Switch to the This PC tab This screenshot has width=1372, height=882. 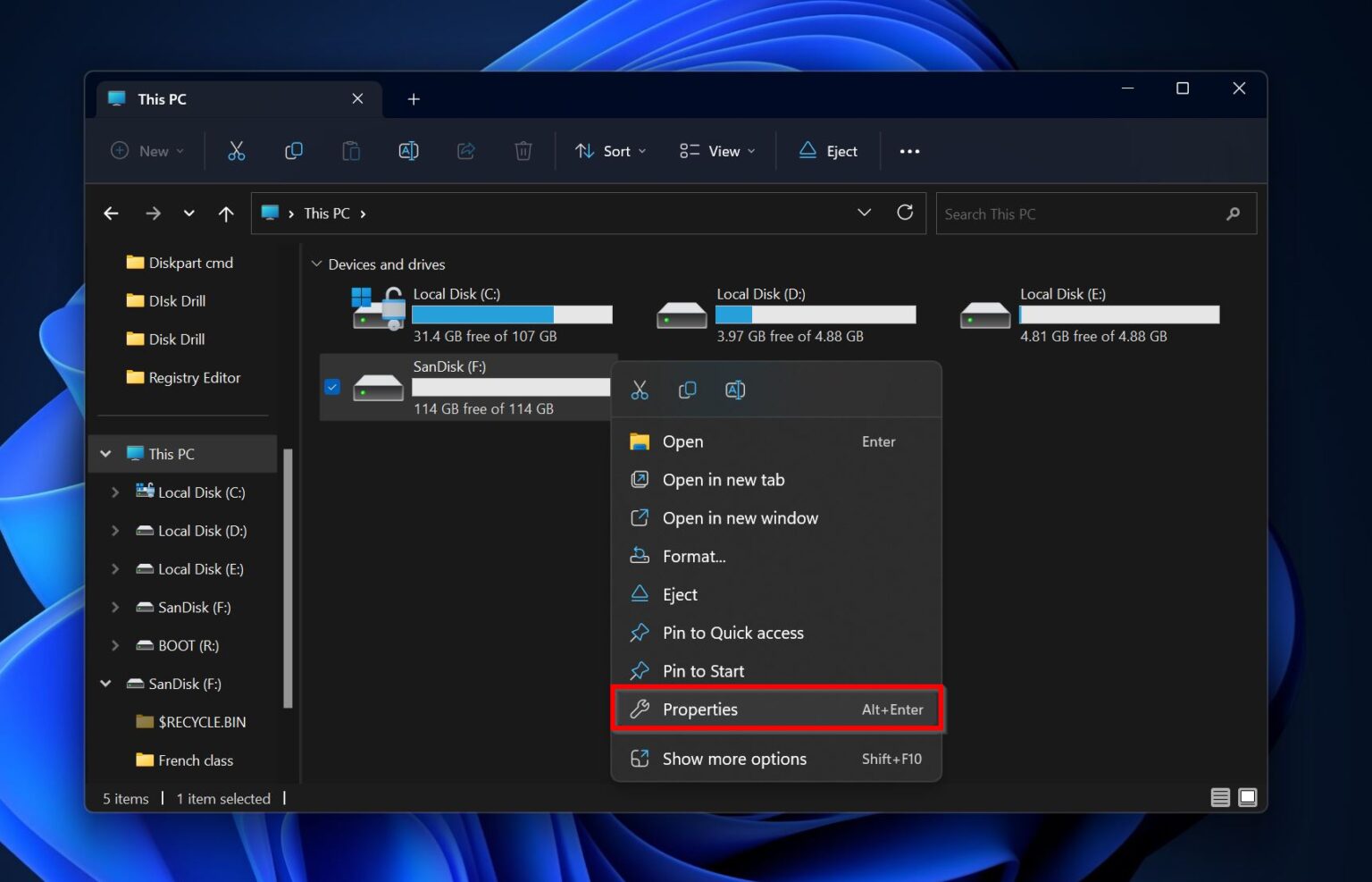click(x=161, y=98)
